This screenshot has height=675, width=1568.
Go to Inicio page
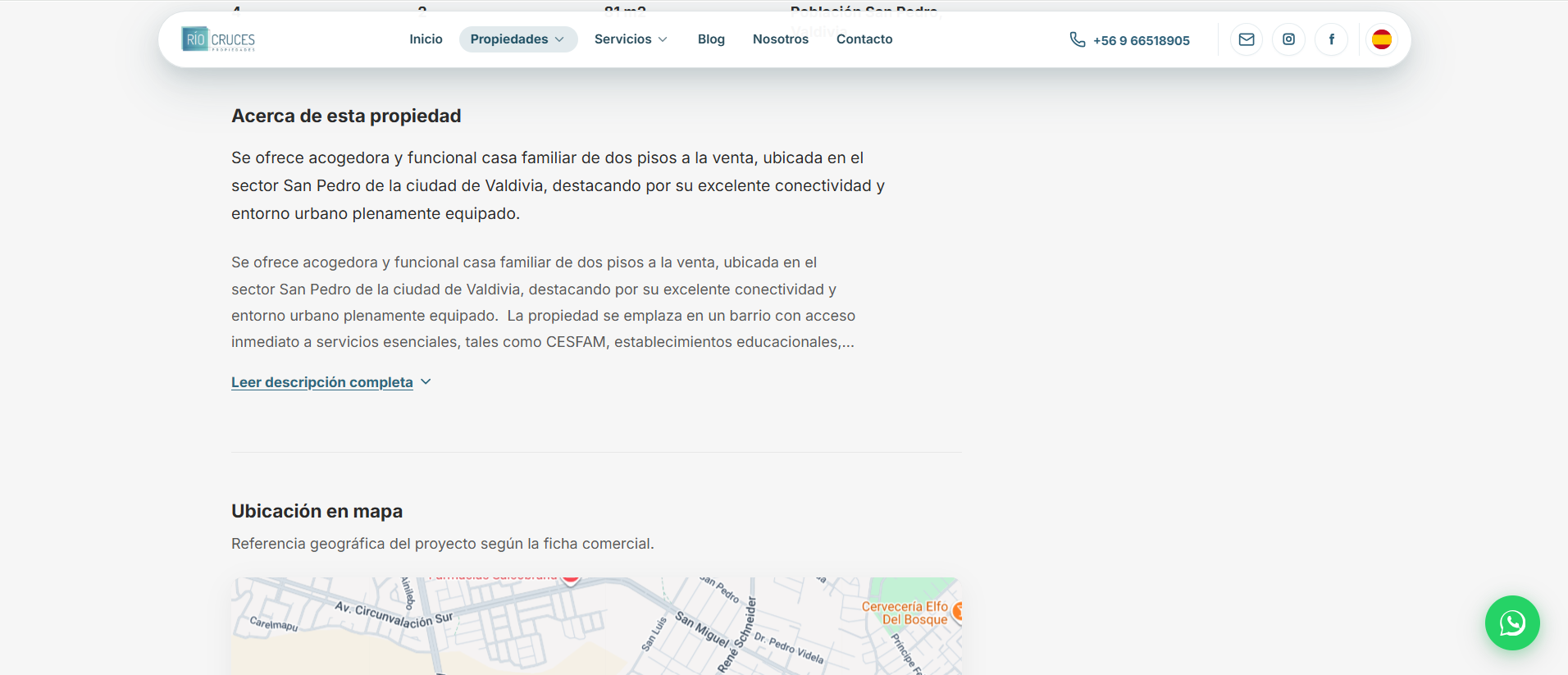coord(426,39)
